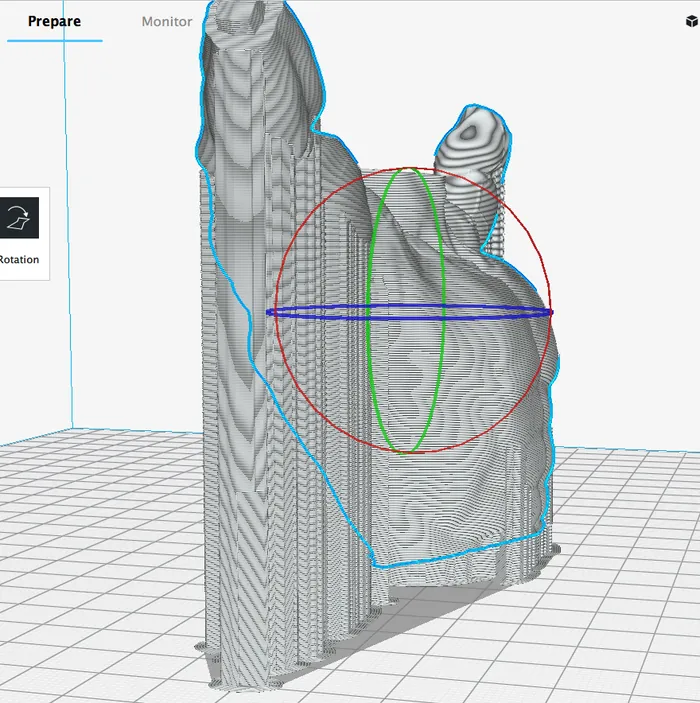Select the Rotation tool icon
700x703 pixels.
coord(18,217)
